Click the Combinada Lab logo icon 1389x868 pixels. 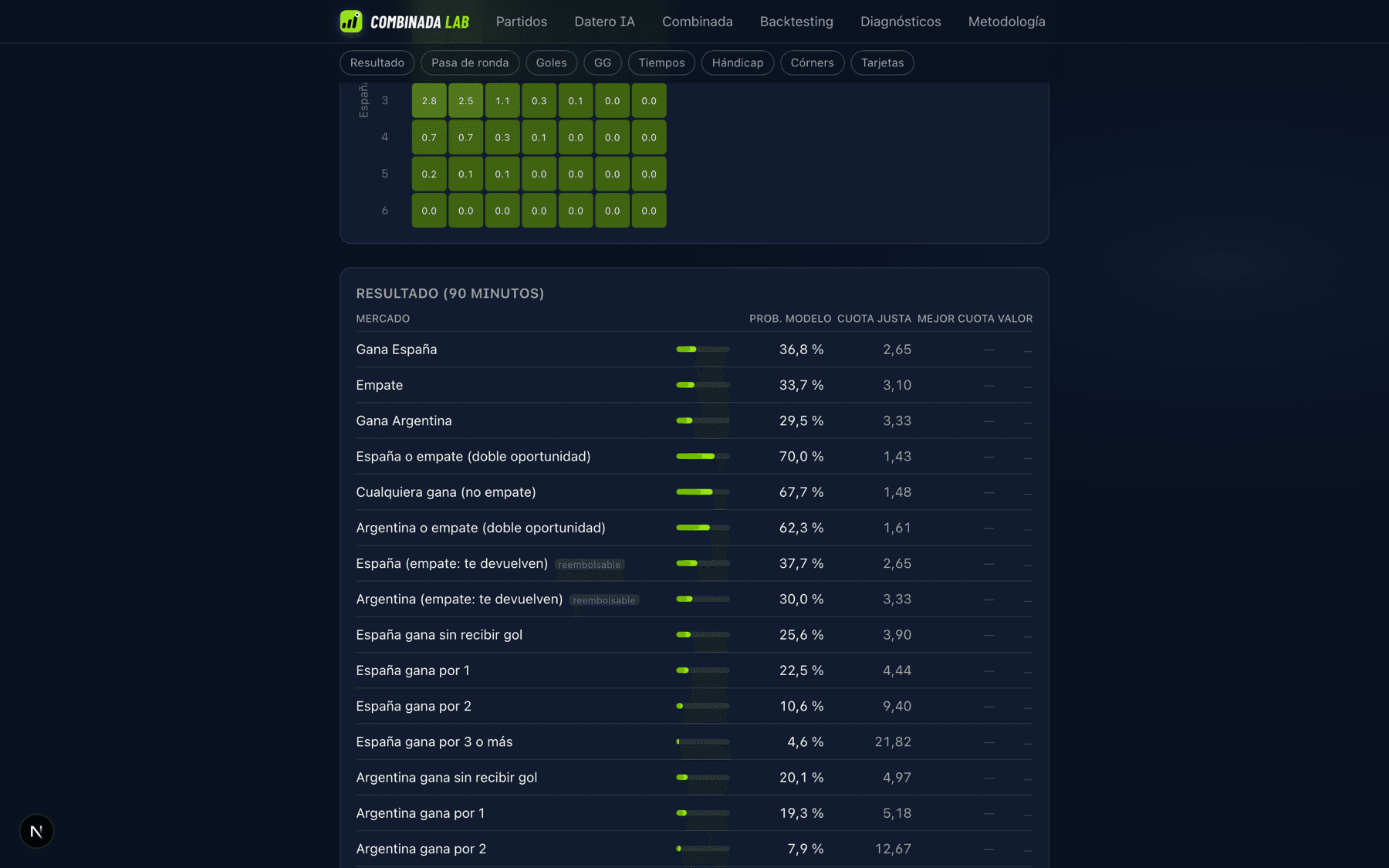click(351, 22)
